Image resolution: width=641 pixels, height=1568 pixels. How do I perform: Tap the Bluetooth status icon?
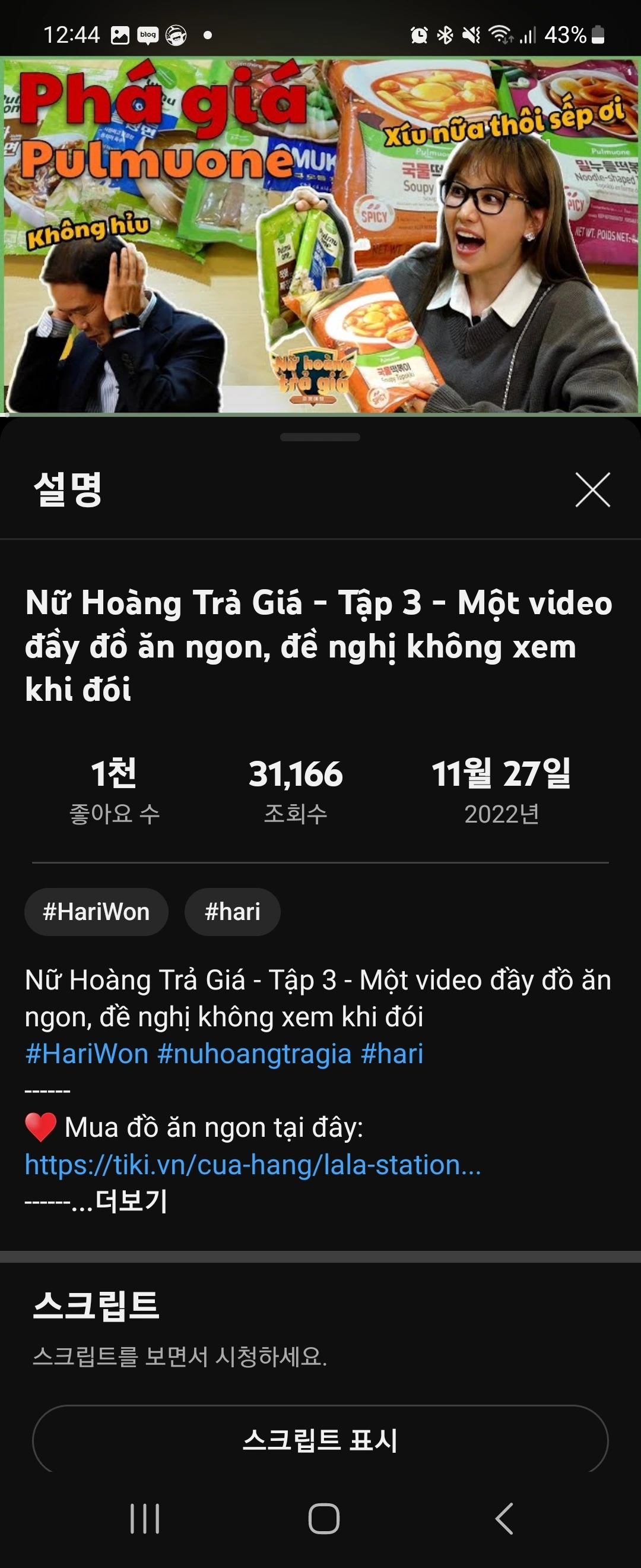[x=445, y=35]
